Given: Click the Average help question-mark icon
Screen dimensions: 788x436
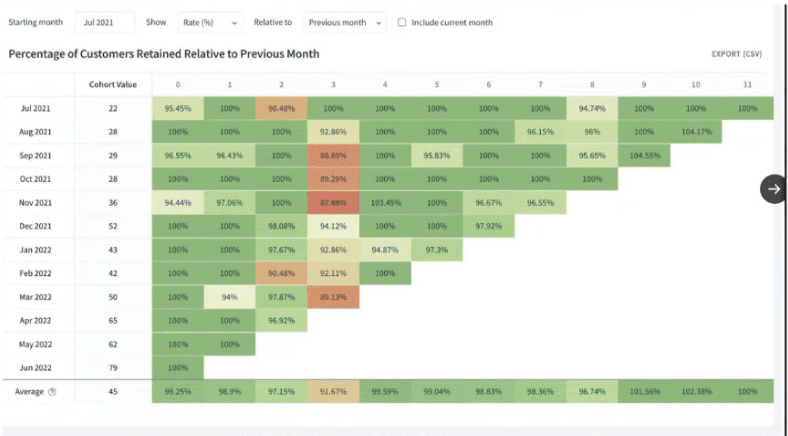Looking at the screenshot, I should [x=52, y=392].
